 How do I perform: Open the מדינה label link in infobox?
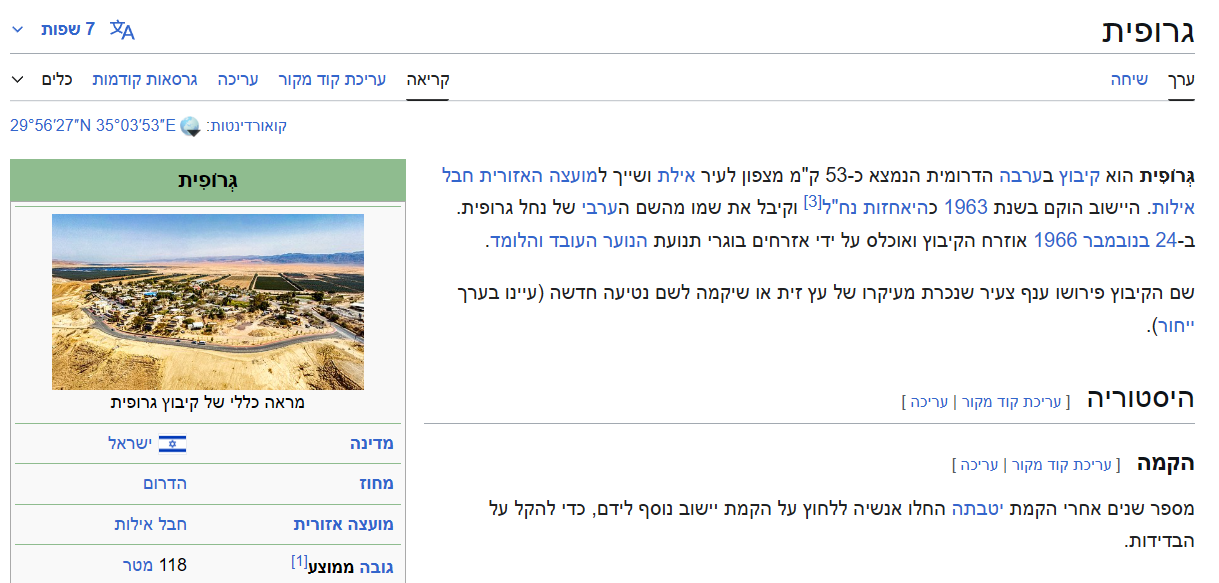tap(371, 443)
